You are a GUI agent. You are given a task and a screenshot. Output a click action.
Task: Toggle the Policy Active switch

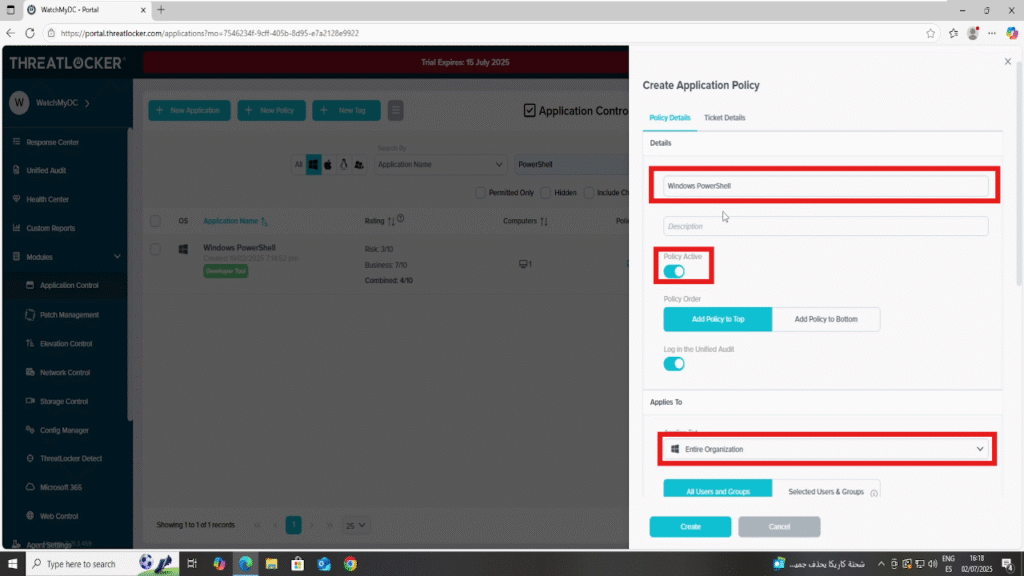pos(674,272)
